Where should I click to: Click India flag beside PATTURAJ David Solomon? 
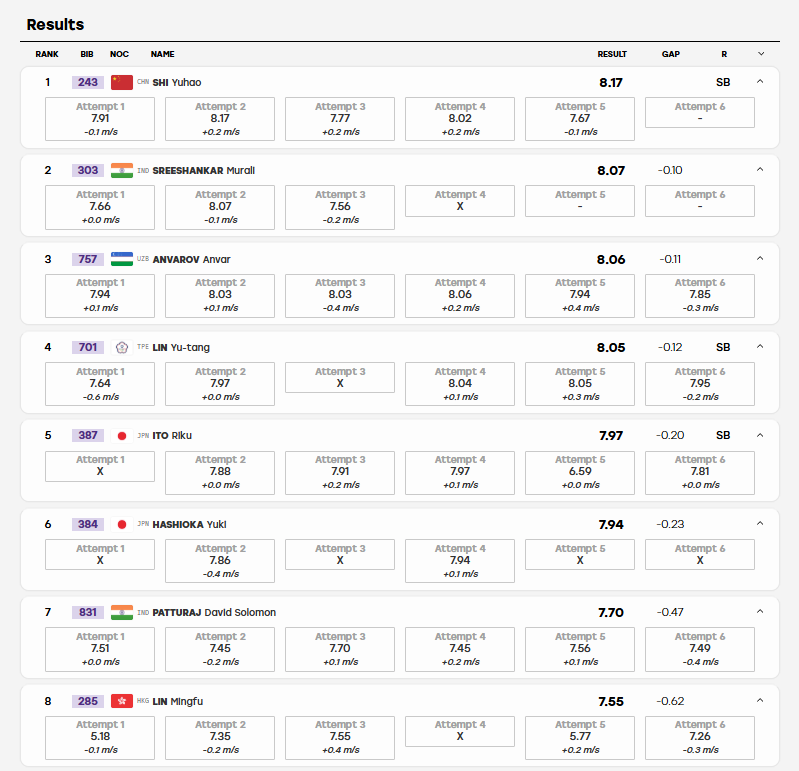pyautogui.click(x=122, y=612)
